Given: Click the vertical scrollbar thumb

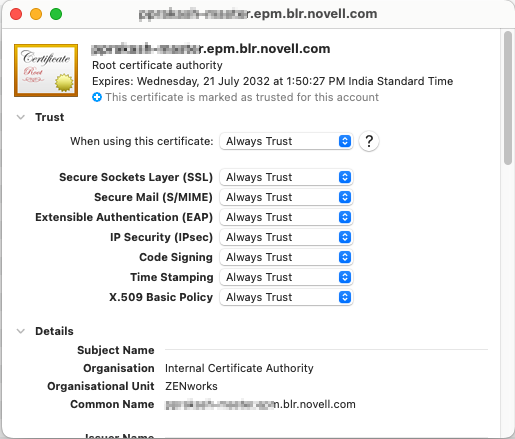Looking at the screenshot, I should tap(508, 98).
